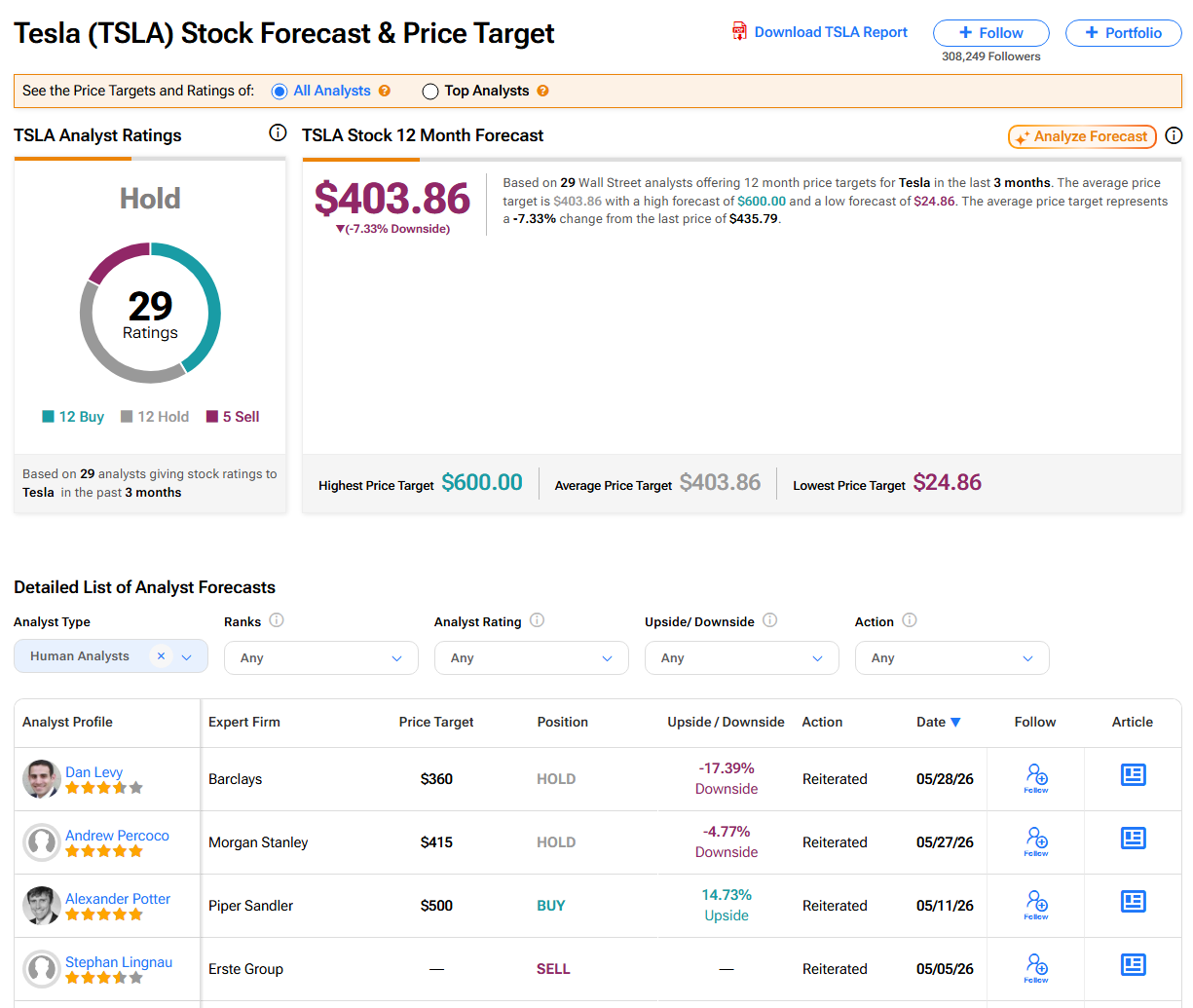This screenshot has height=1008, width=1193.
Task: Open Stephan Lingnau's analyst profile
Action: point(119,961)
